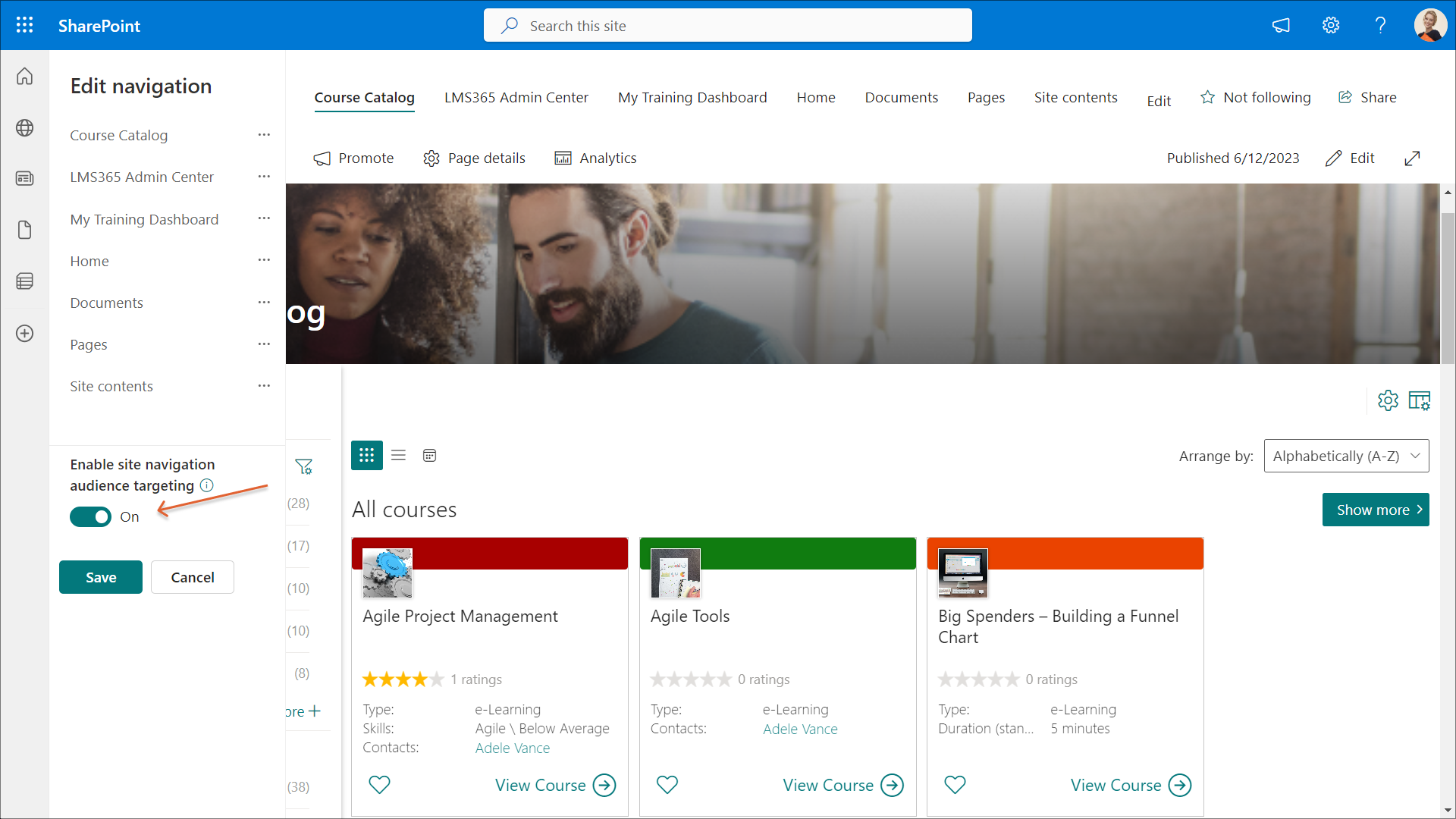Open the news feed sidebar icon
The width and height of the screenshot is (1456, 819).
24,178
